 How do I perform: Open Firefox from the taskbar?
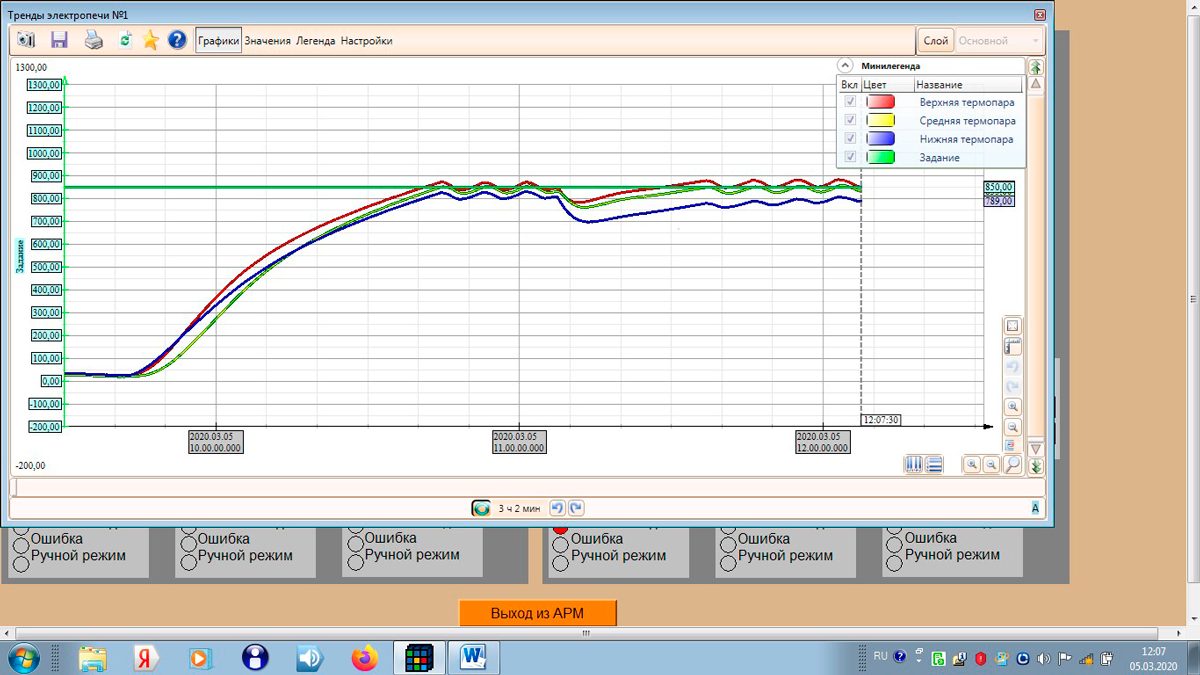coord(365,658)
